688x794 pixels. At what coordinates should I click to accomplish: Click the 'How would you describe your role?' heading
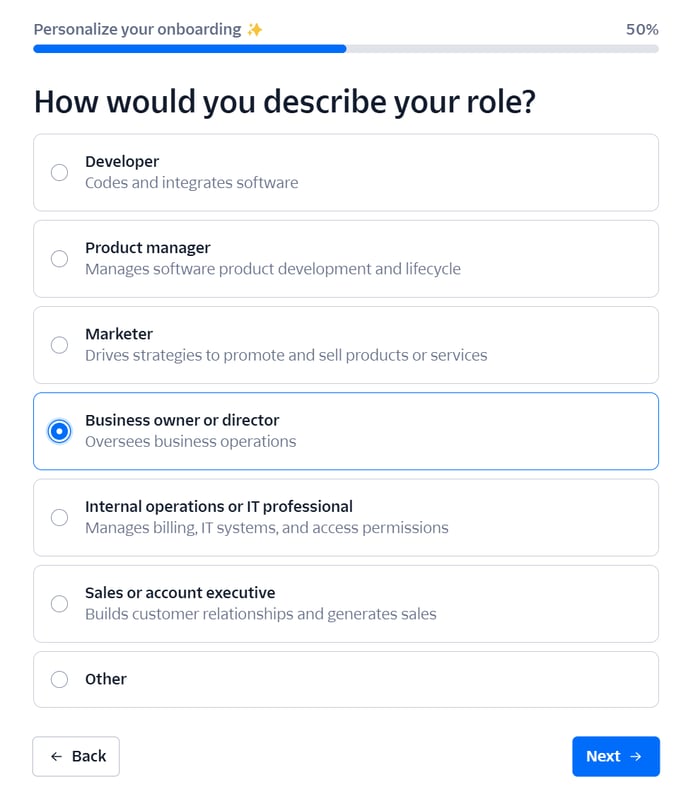pyautogui.click(x=285, y=102)
